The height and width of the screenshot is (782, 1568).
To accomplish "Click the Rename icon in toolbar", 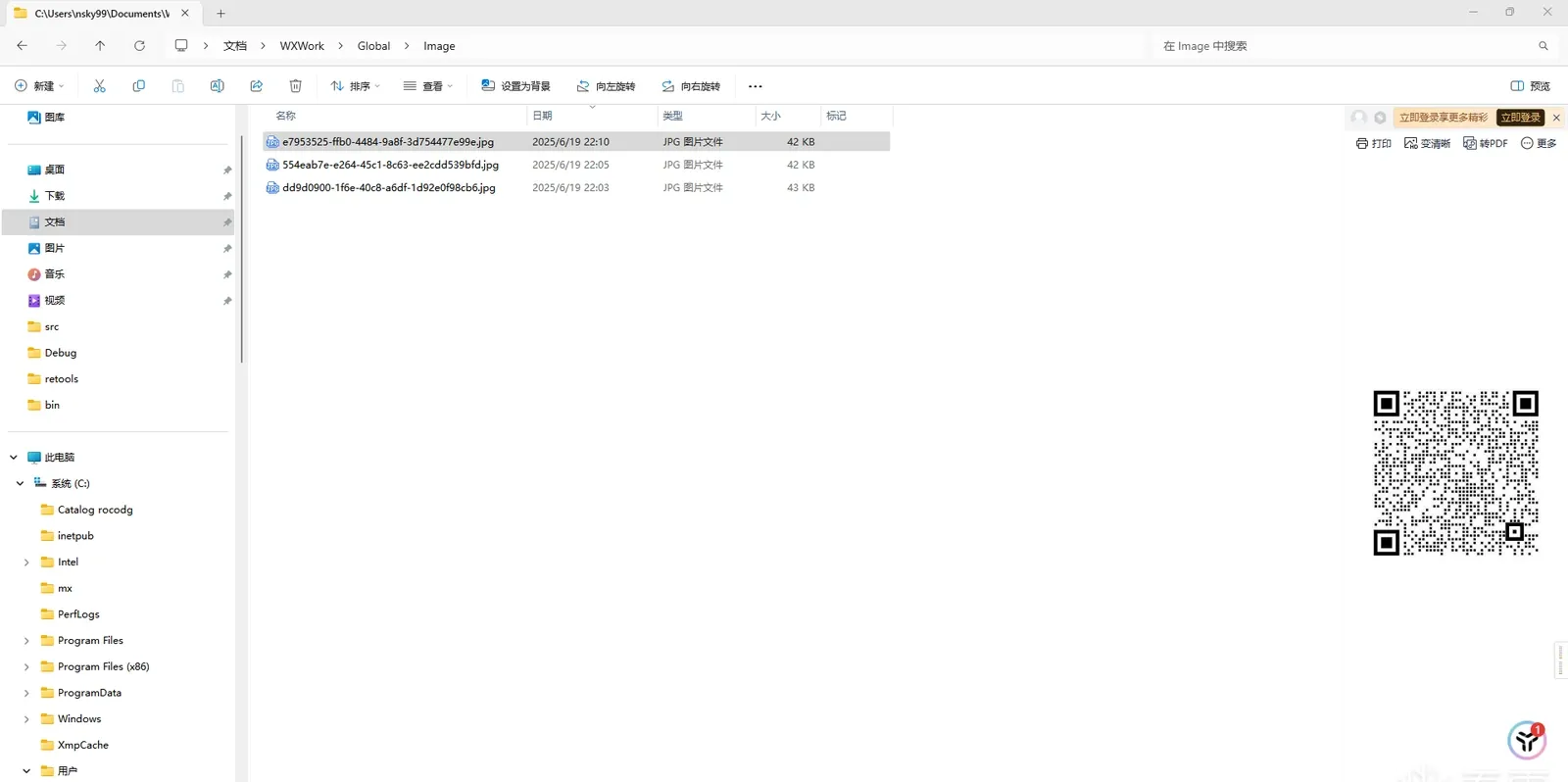I will coord(217,86).
